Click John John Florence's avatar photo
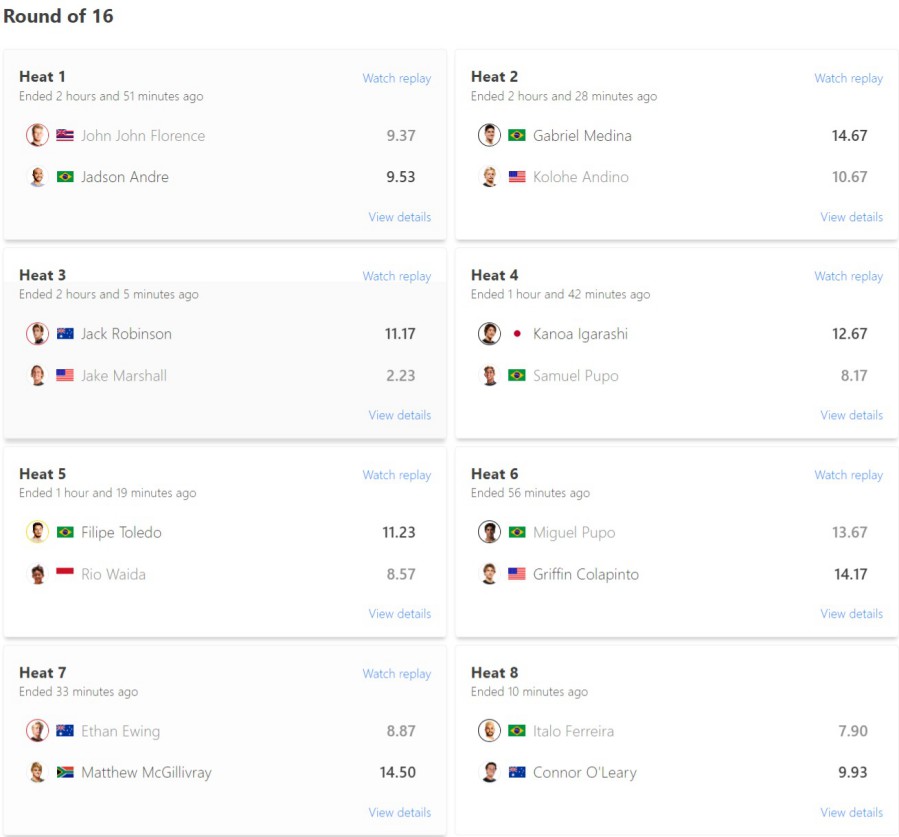The width and height of the screenshot is (899, 837). [37, 135]
